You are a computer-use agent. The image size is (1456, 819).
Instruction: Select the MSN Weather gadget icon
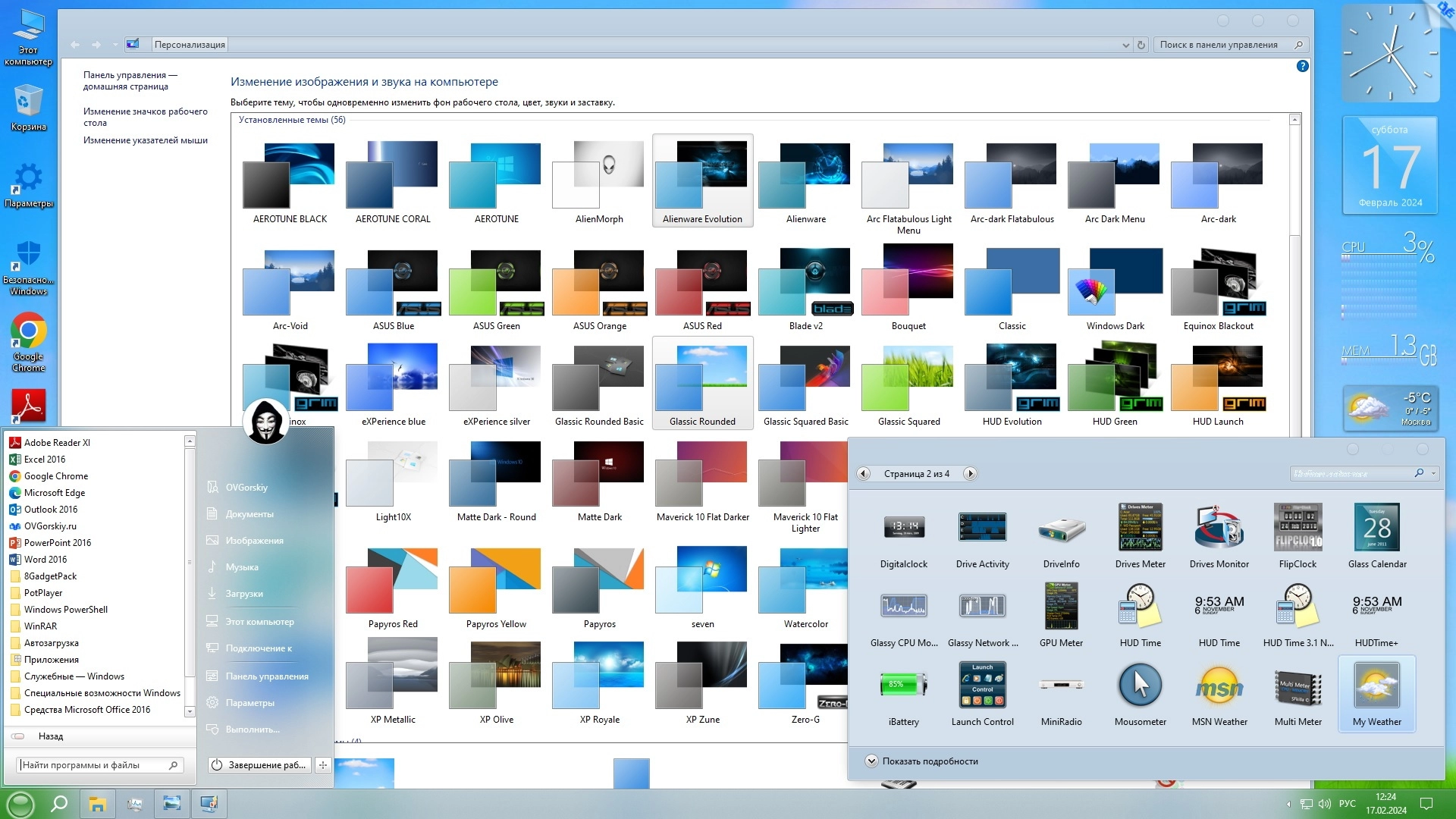click(x=1219, y=686)
